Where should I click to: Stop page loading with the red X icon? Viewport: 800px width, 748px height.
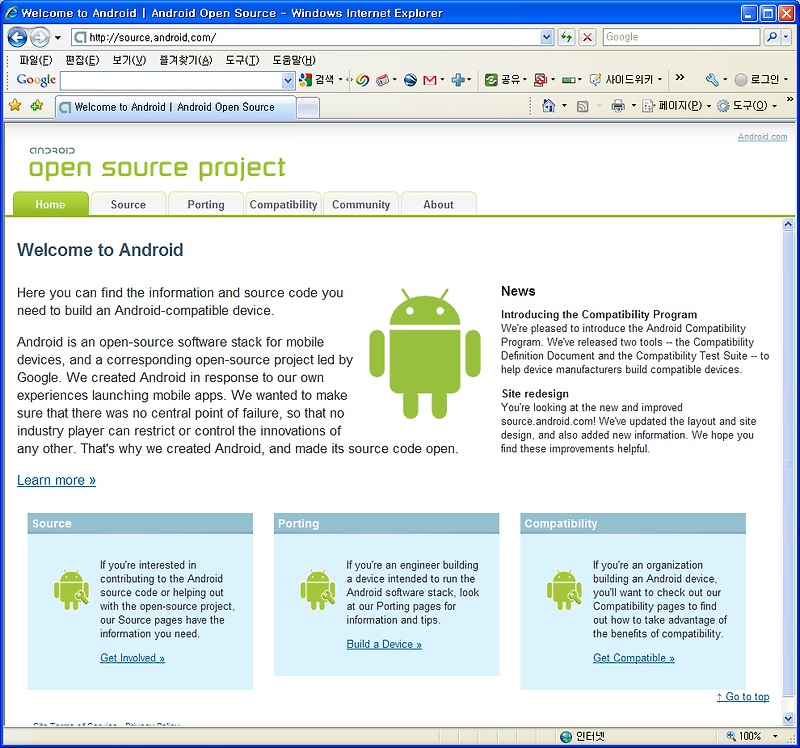click(x=588, y=37)
